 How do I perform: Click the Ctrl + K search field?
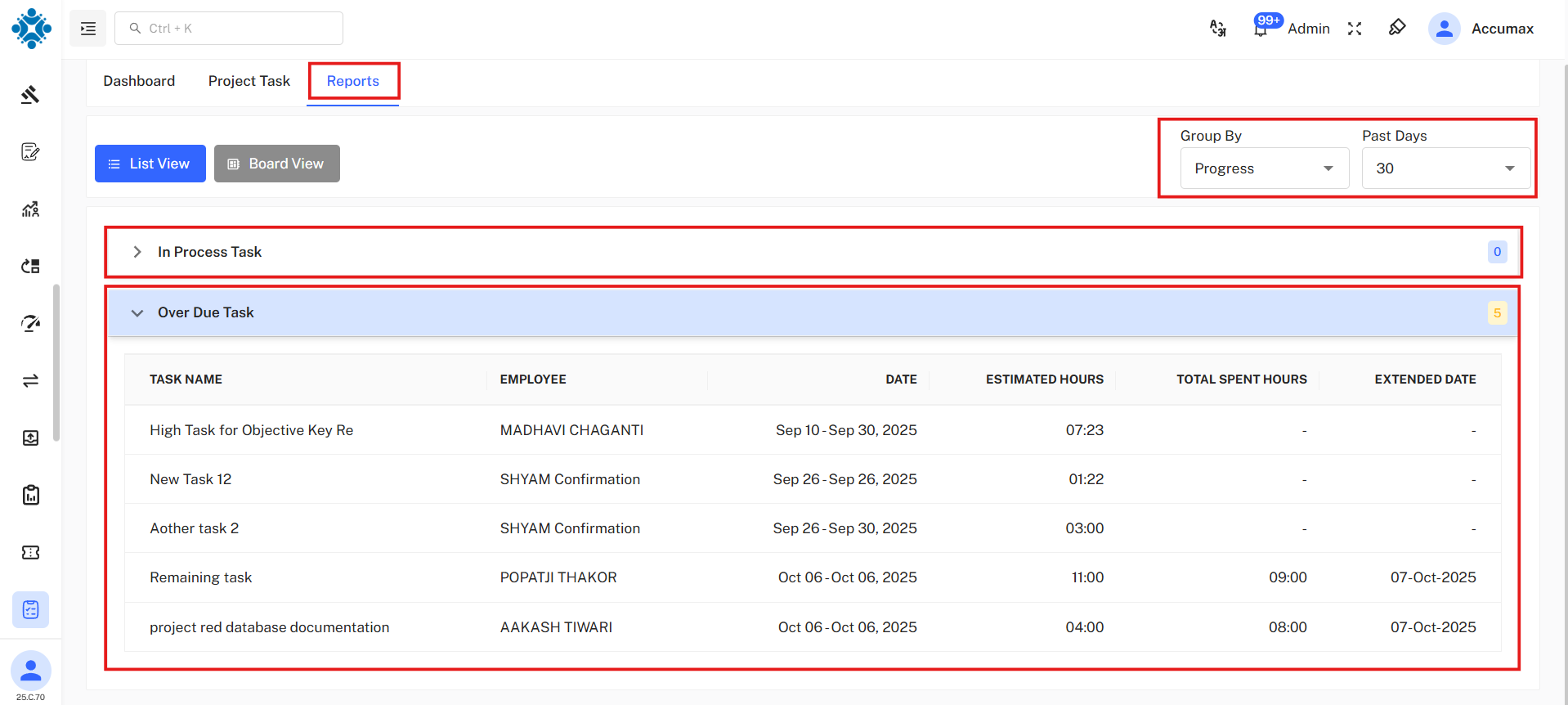point(229,29)
